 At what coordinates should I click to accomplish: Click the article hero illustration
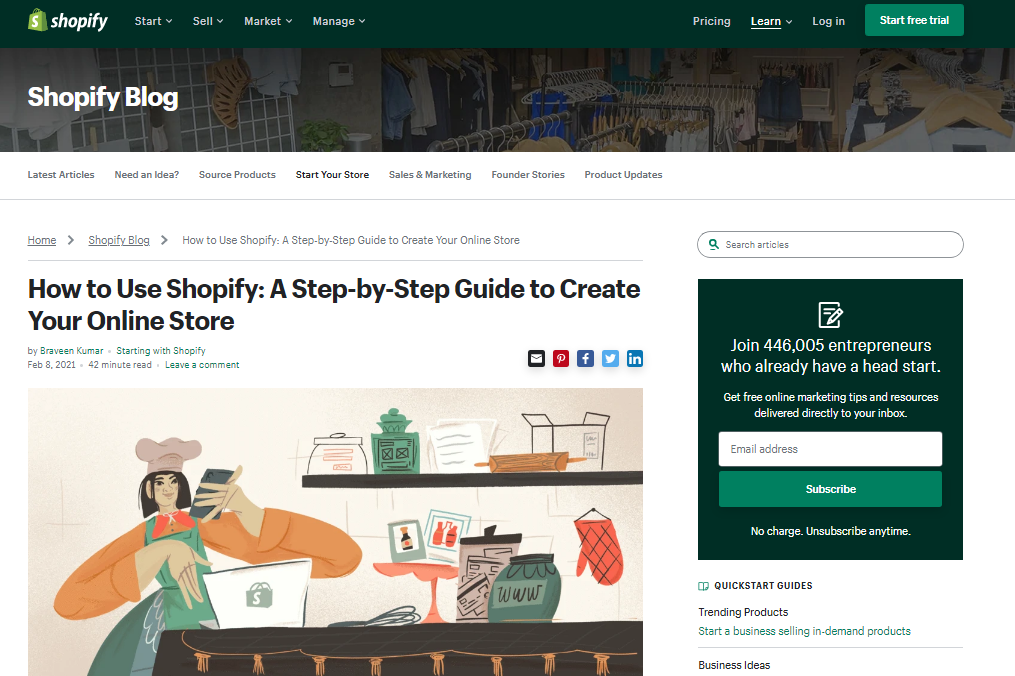pos(335,532)
